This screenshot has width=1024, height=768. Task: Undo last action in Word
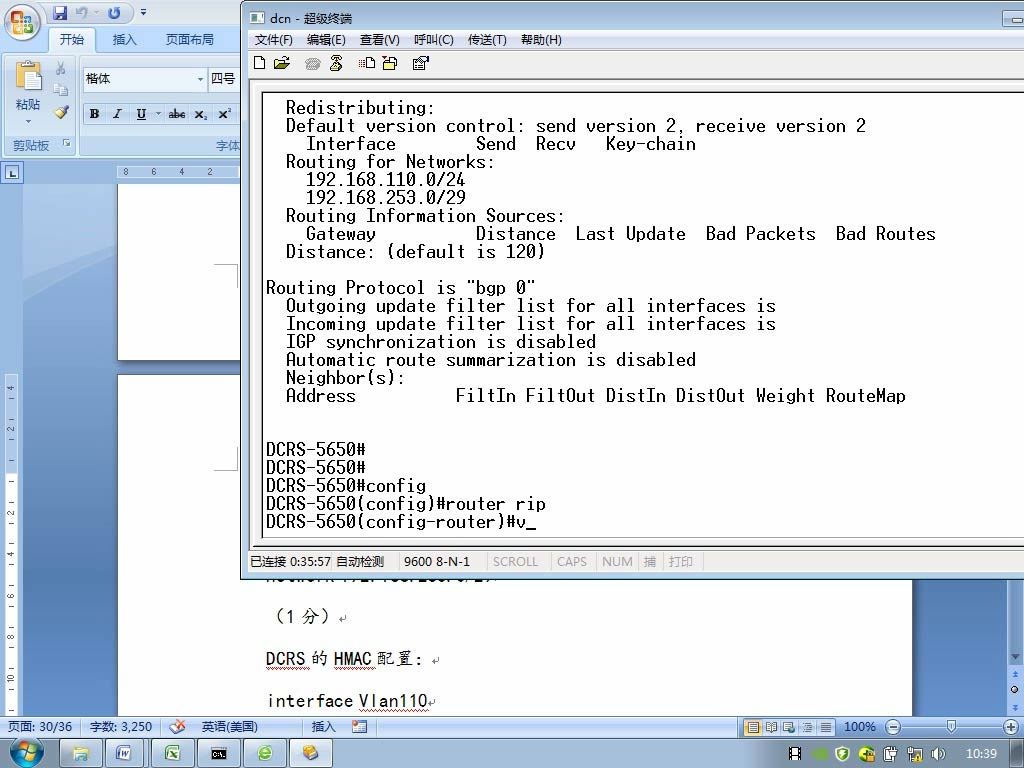pos(81,12)
